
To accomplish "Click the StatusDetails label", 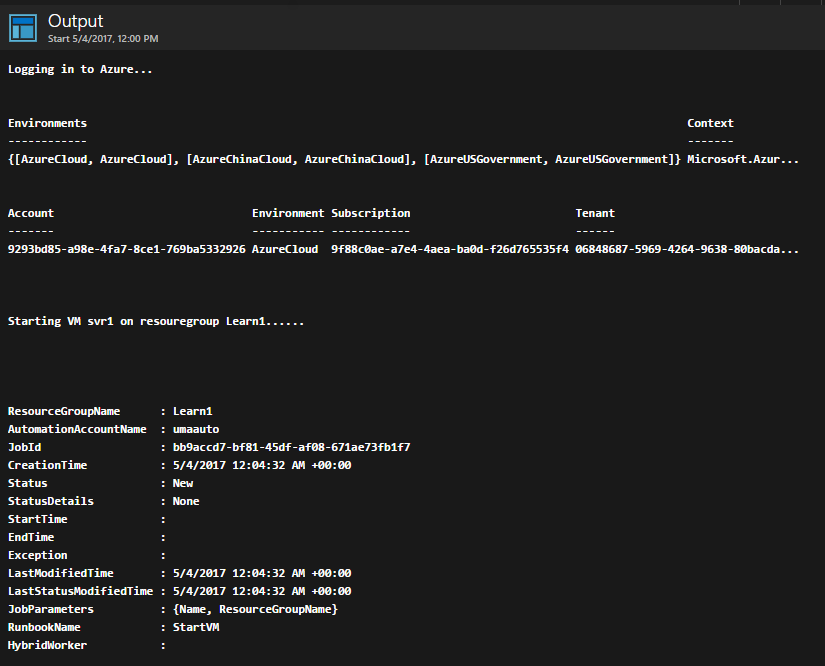I will coord(51,501).
